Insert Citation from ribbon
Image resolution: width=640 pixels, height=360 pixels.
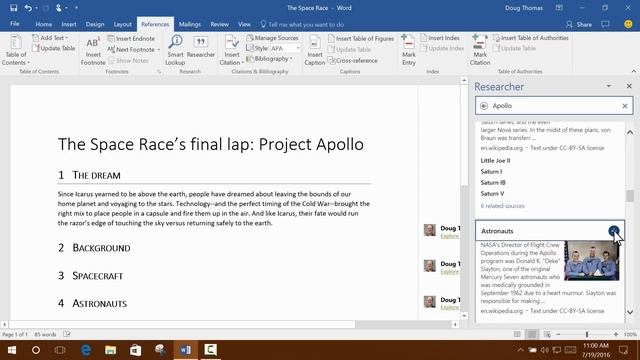[x=232, y=50]
